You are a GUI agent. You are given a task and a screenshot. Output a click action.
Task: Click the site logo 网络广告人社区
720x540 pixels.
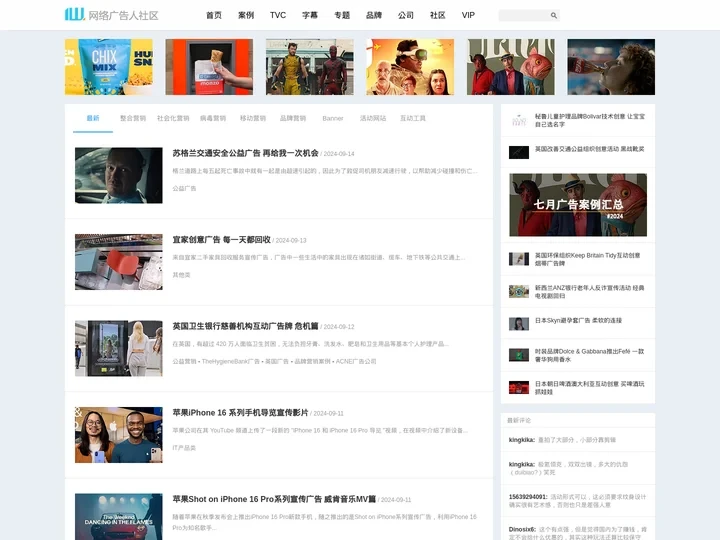tap(112, 15)
